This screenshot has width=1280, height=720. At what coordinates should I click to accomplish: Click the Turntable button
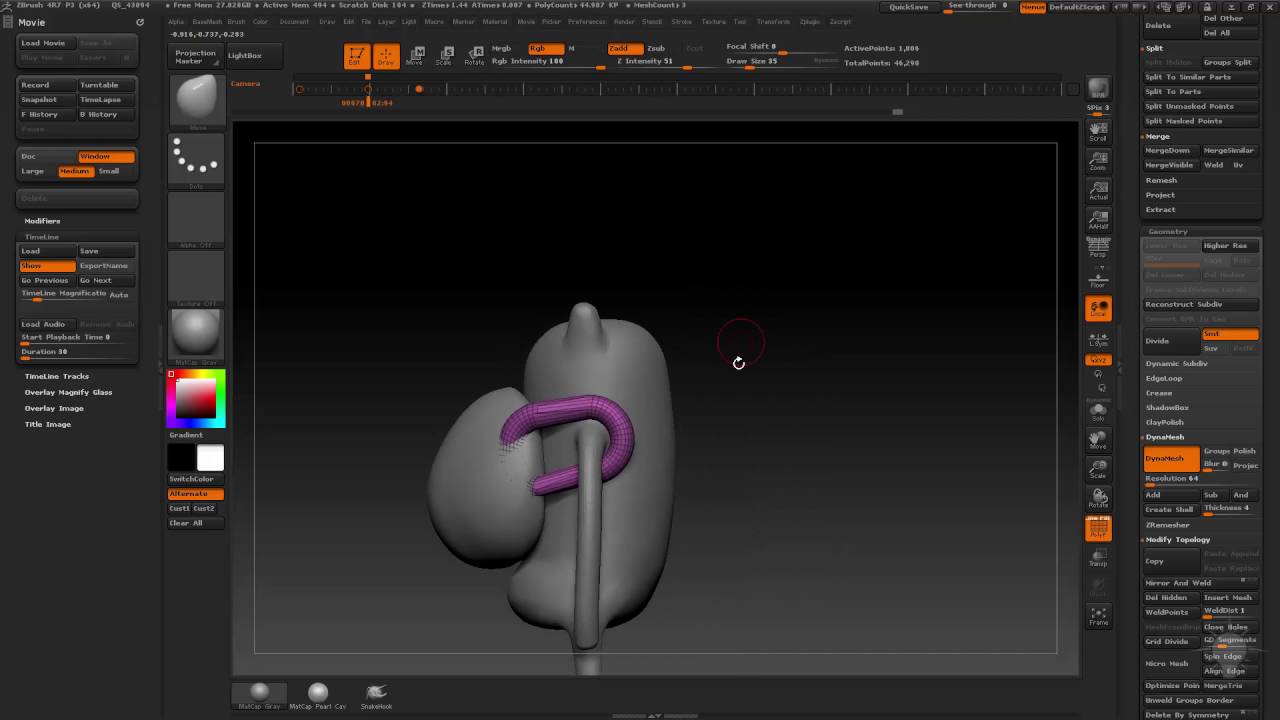106,85
